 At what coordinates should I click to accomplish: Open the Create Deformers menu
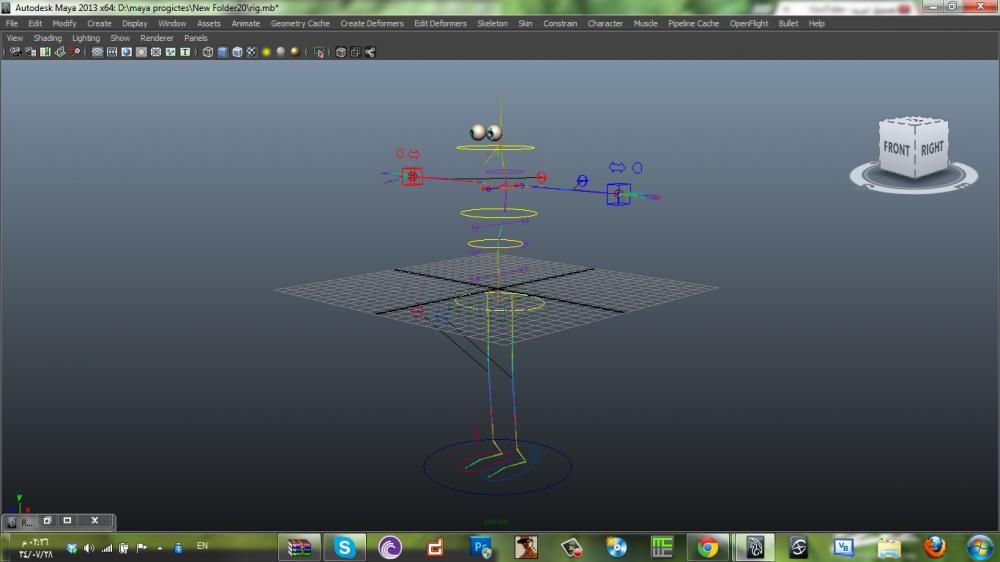point(372,23)
